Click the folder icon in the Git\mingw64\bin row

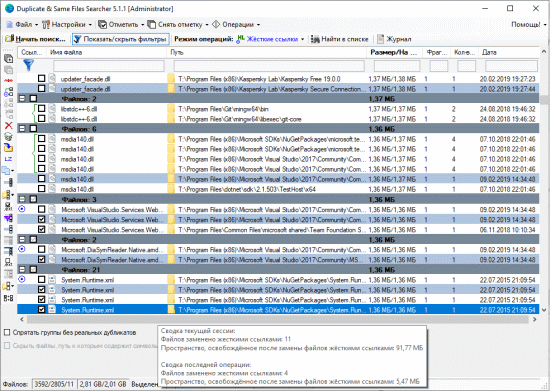click(x=171, y=109)
